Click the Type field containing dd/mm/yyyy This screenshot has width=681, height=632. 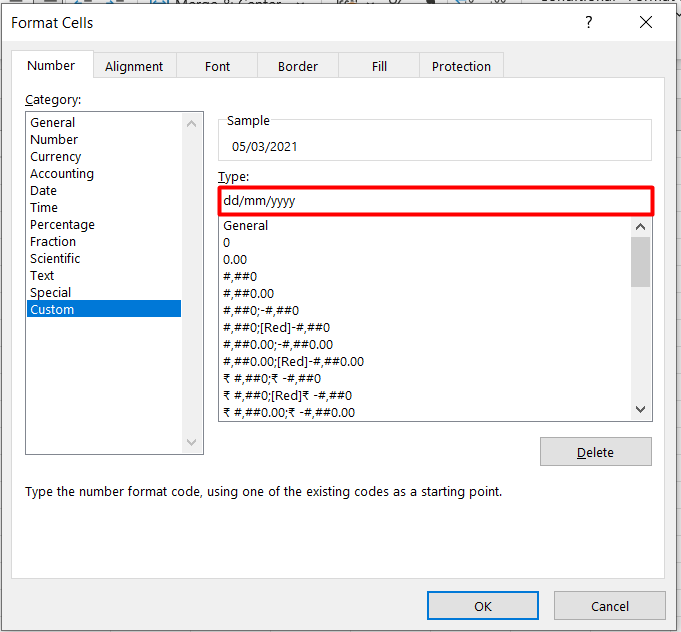click(x=436, y=201)
